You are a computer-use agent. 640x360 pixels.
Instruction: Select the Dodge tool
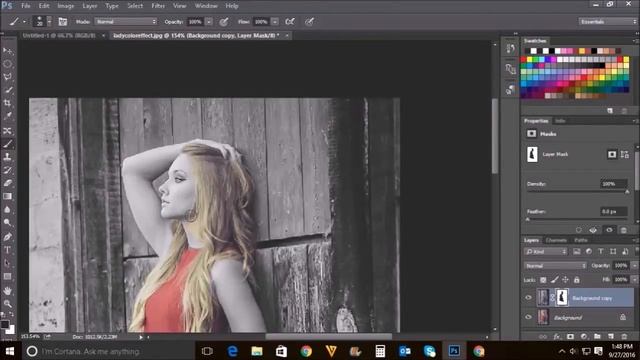7,222
